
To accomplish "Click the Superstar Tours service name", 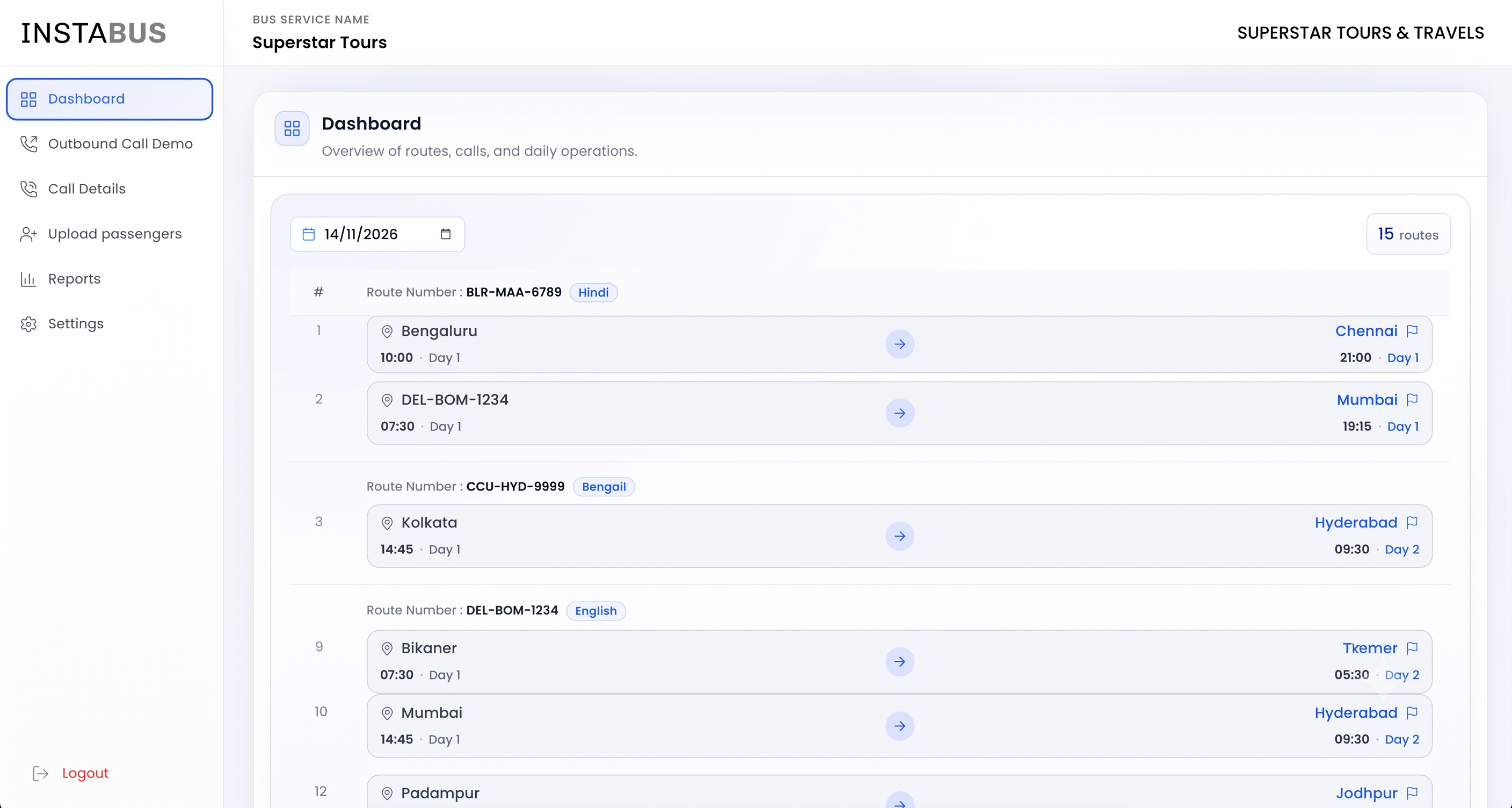I will (x=319, y=42).
